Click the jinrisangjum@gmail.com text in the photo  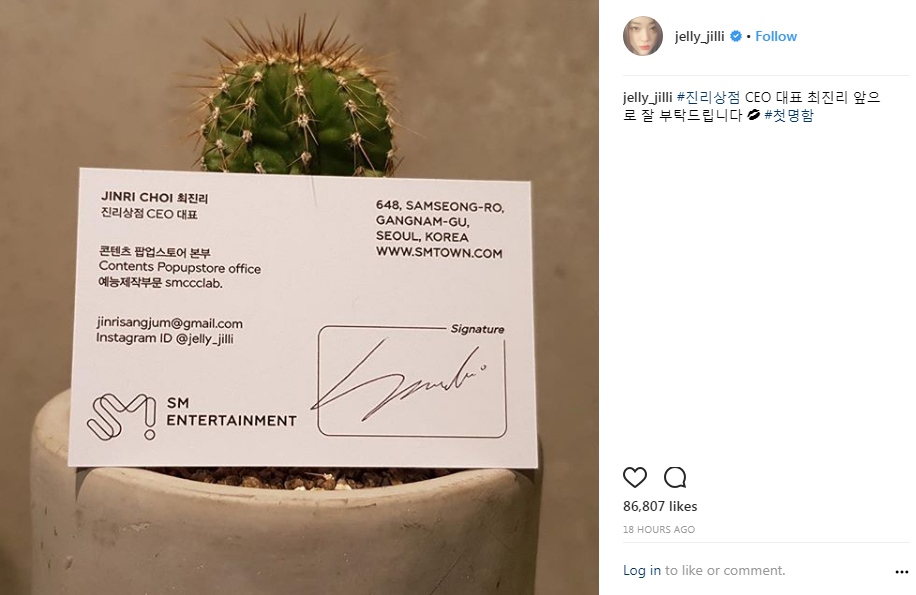pyautogui.click(x=169, y=323)
